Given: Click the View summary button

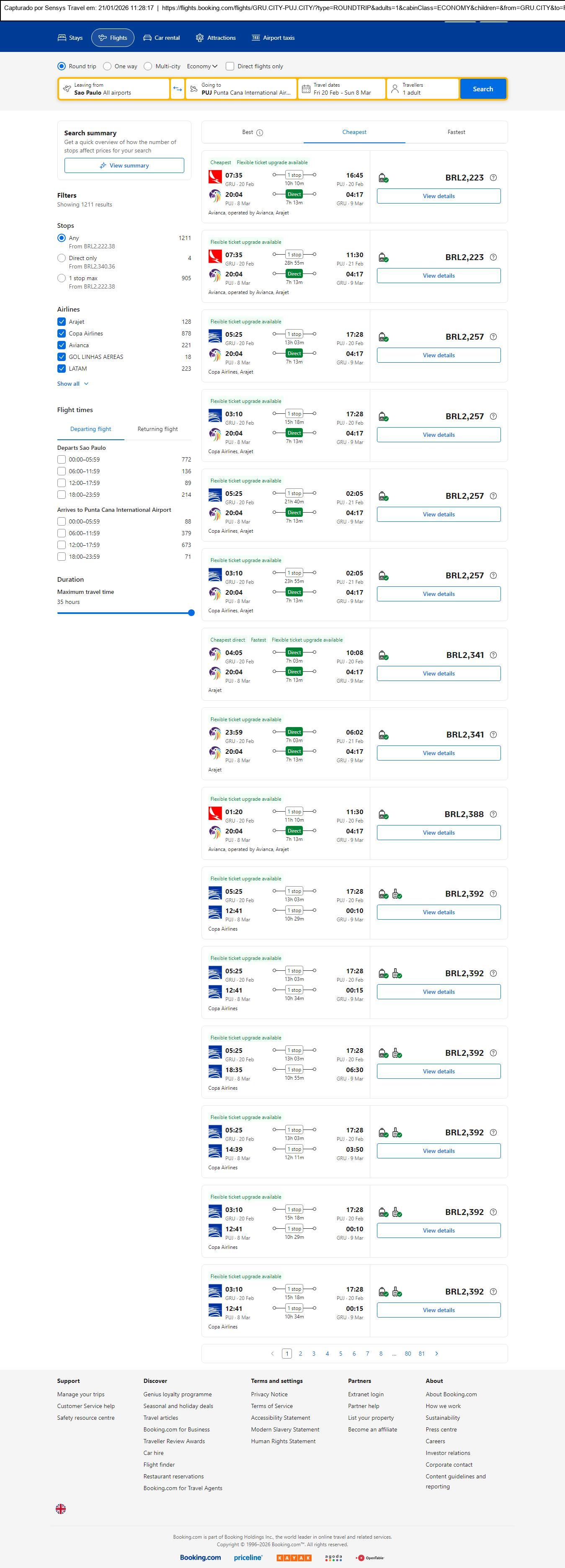Looking at the screenshot, I should 124,165.
